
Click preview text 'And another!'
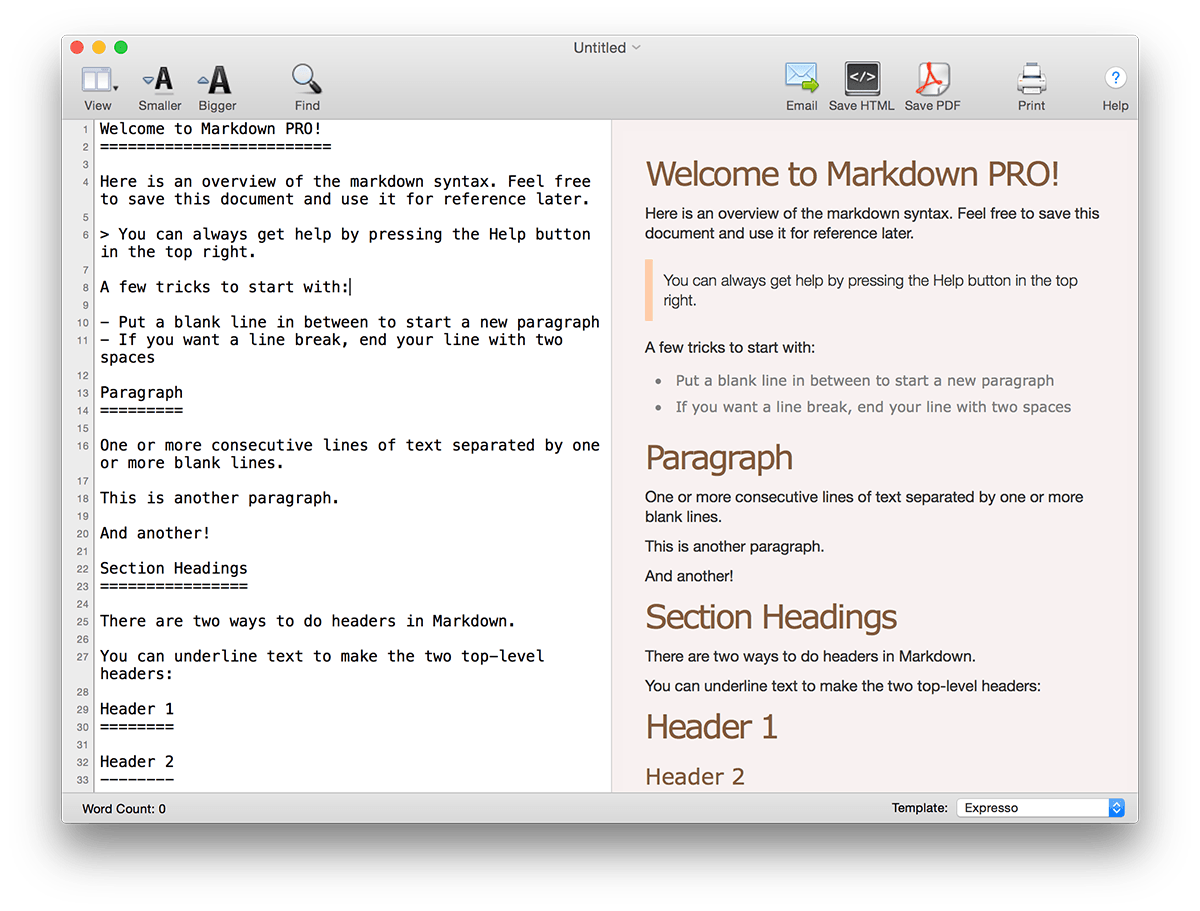pyautogui.click(x=689, y=576)
